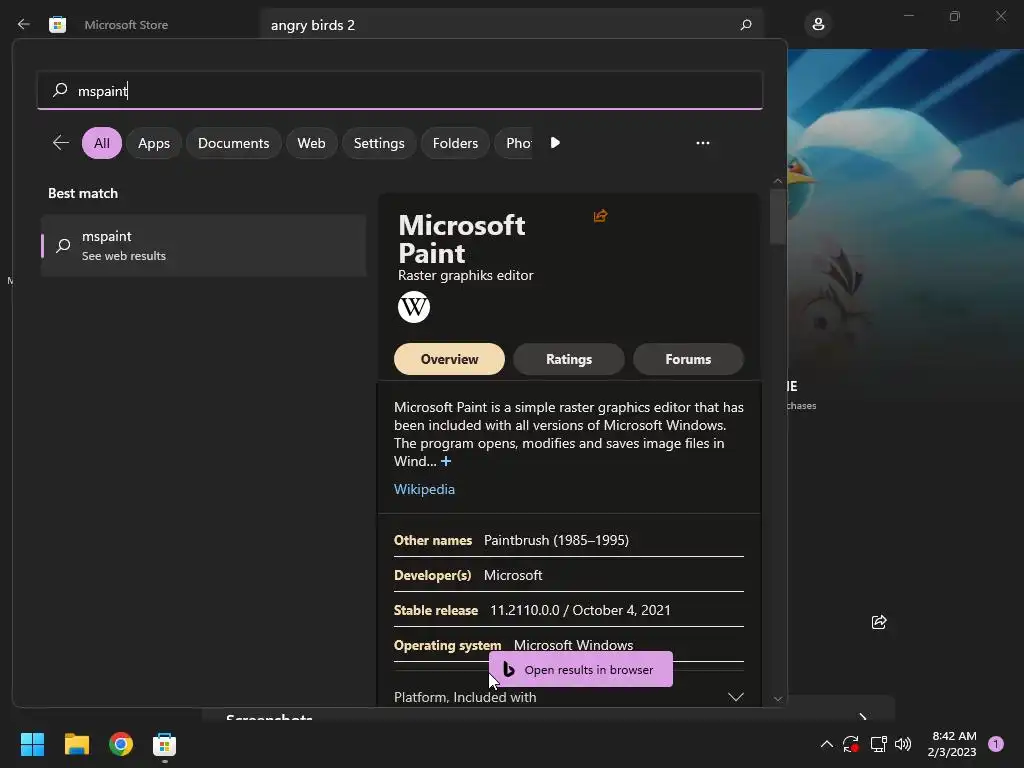Open the Windows Start menu
Viewport: 1024px width, 768px height.
pyautogui.click(x=32, y=744)
